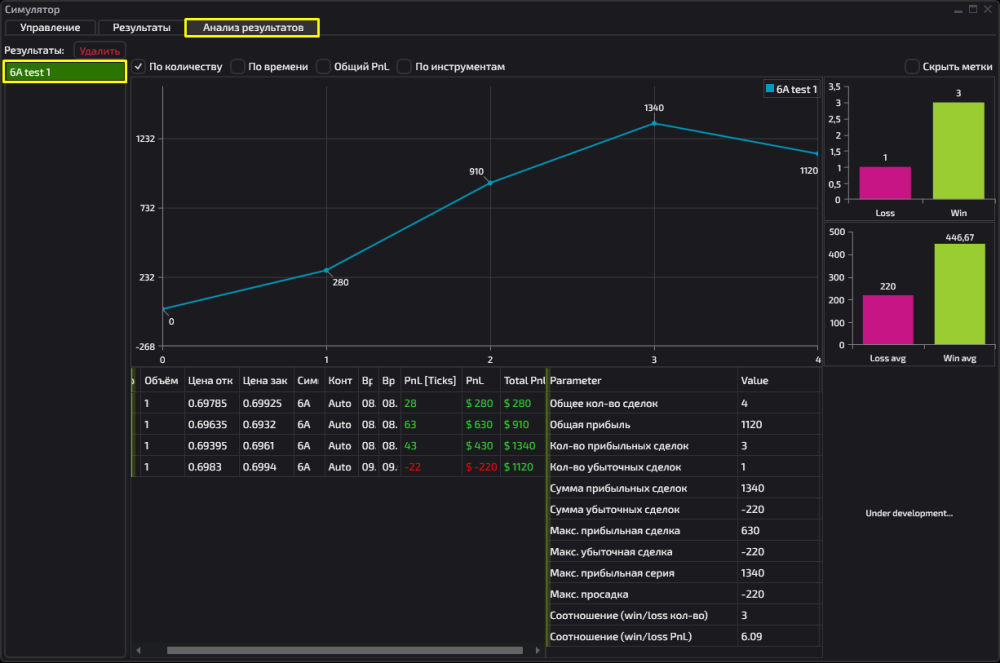Viewport: 1000px width, 663px height.
Task: Click the Макс. прибыльная серия row
Action: (x=684, y=572)
